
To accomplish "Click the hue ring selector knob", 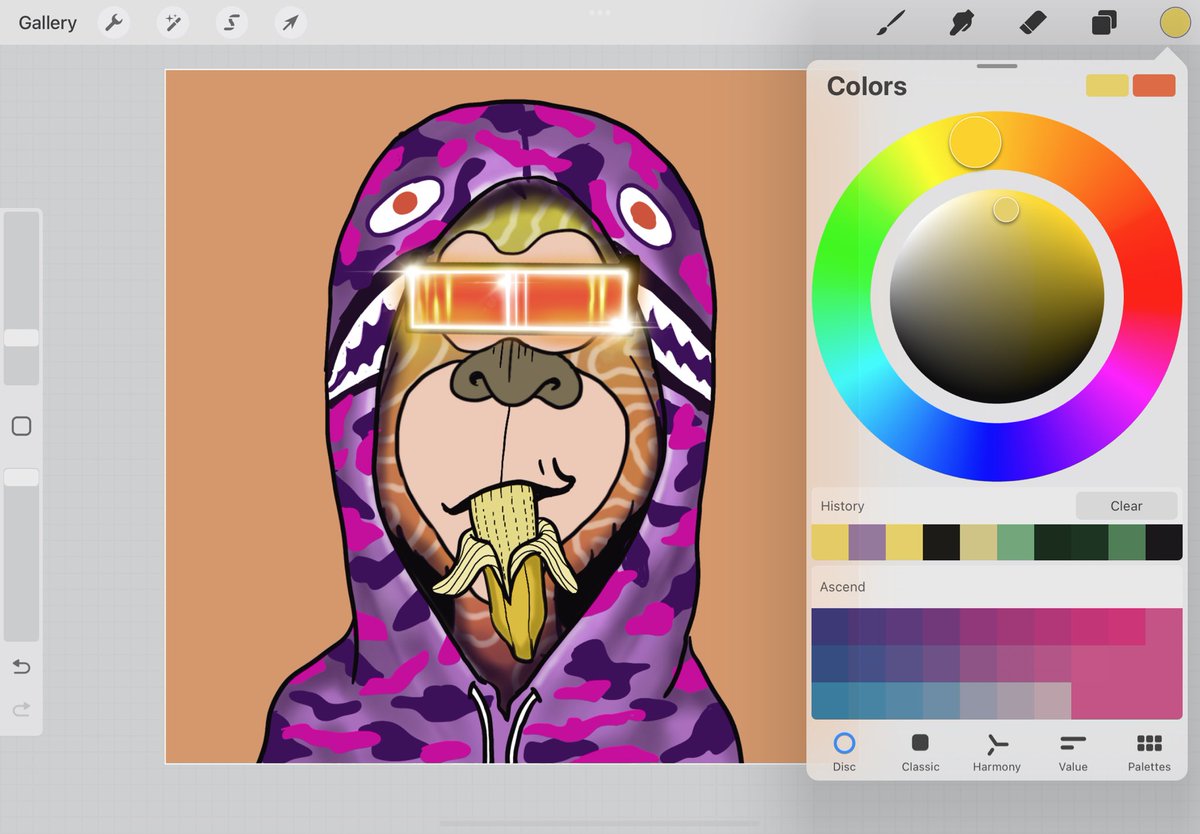I will [975, 142].
